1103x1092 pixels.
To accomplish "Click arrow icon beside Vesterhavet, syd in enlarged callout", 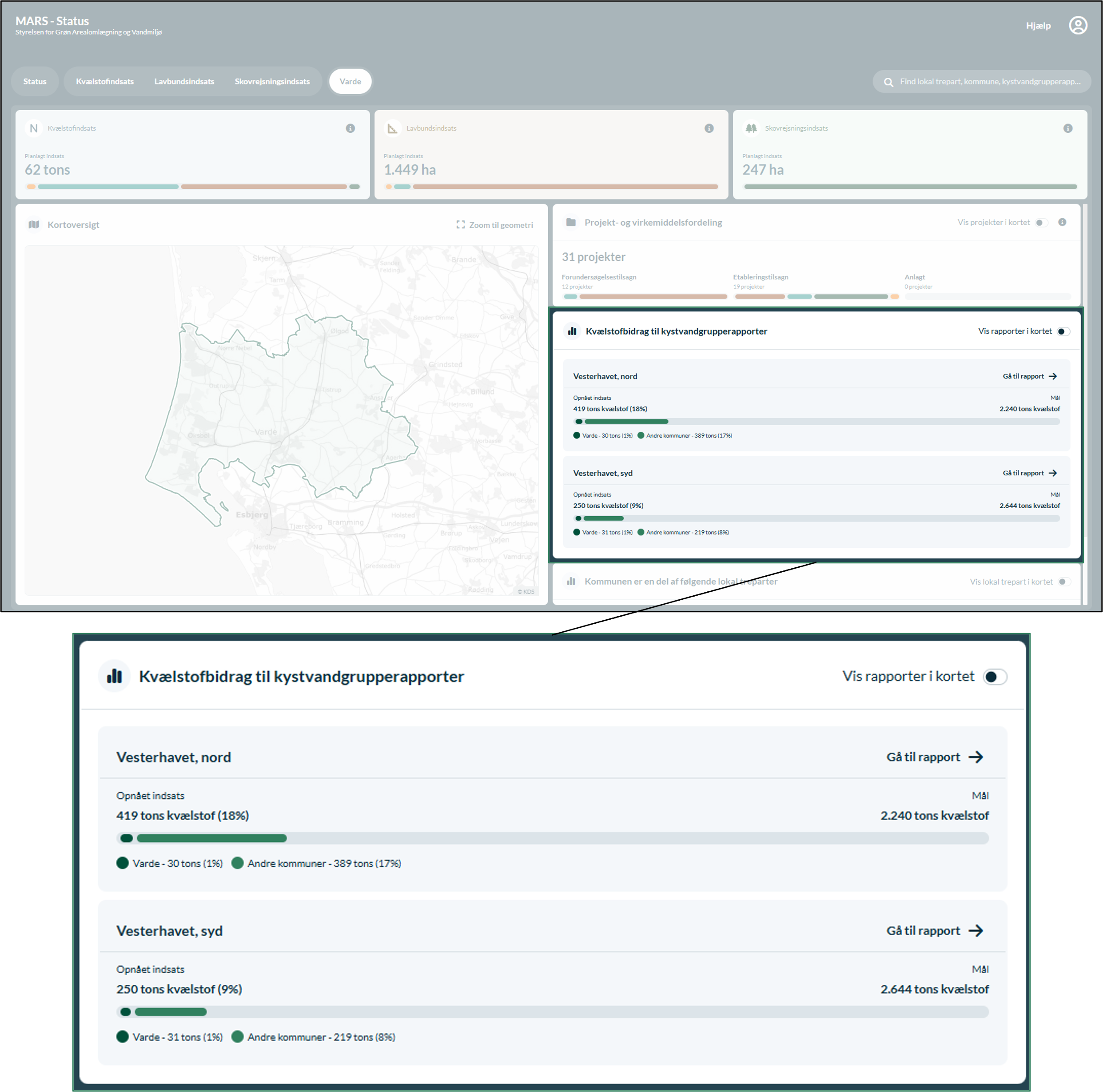I will (976, 930).
